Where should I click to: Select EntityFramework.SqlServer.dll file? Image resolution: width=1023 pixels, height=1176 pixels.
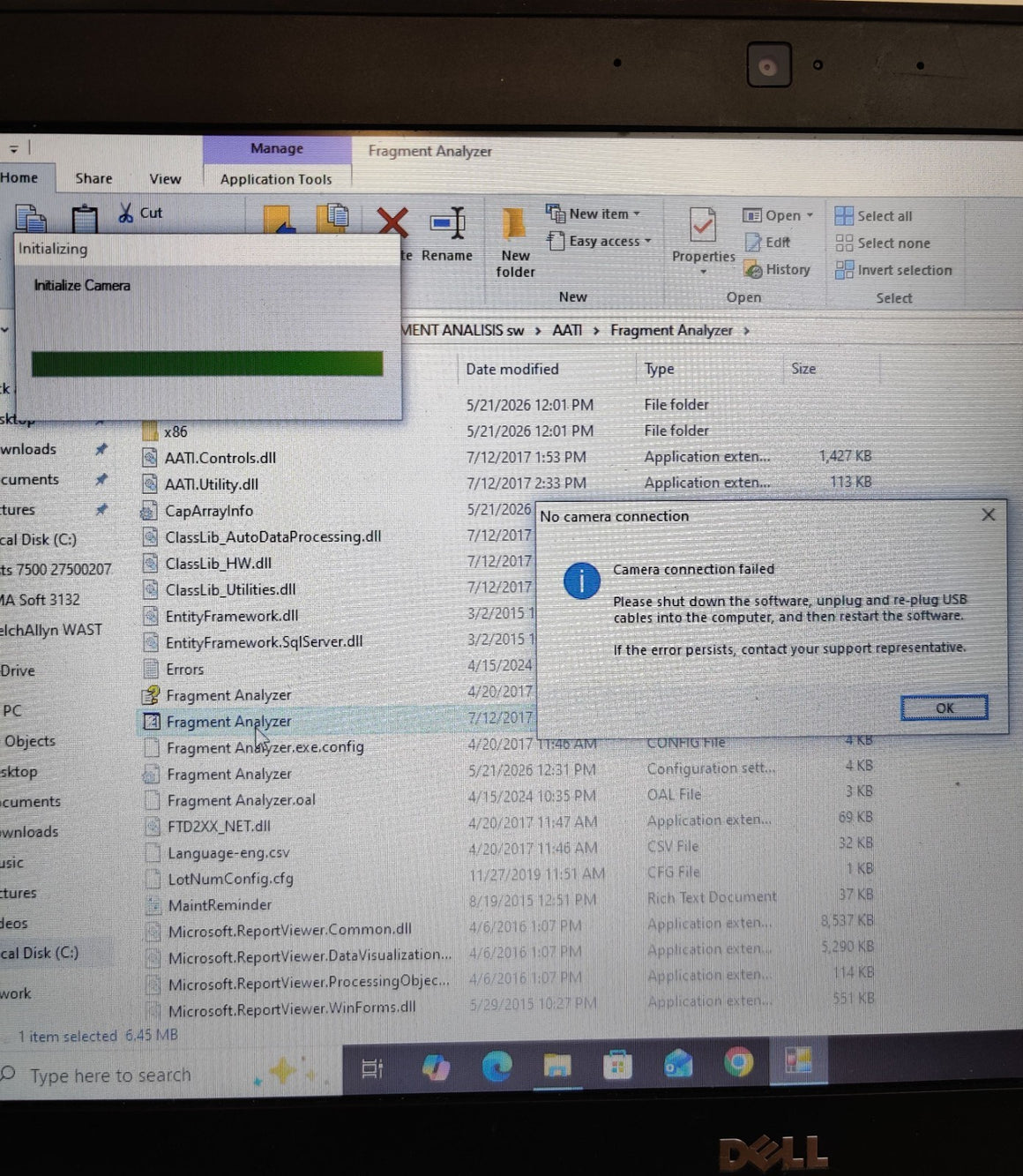264,641
